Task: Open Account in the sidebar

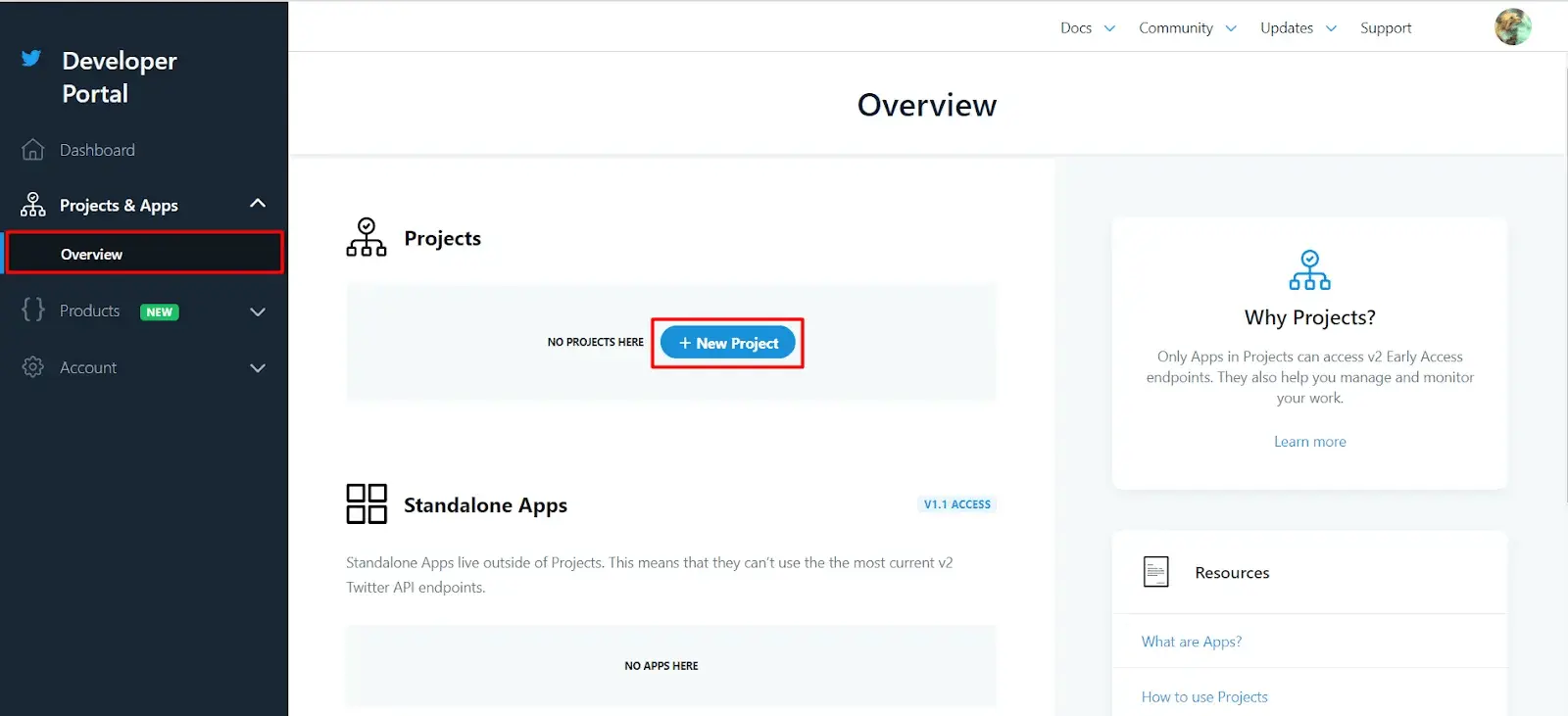Action: tap(88, 367)
